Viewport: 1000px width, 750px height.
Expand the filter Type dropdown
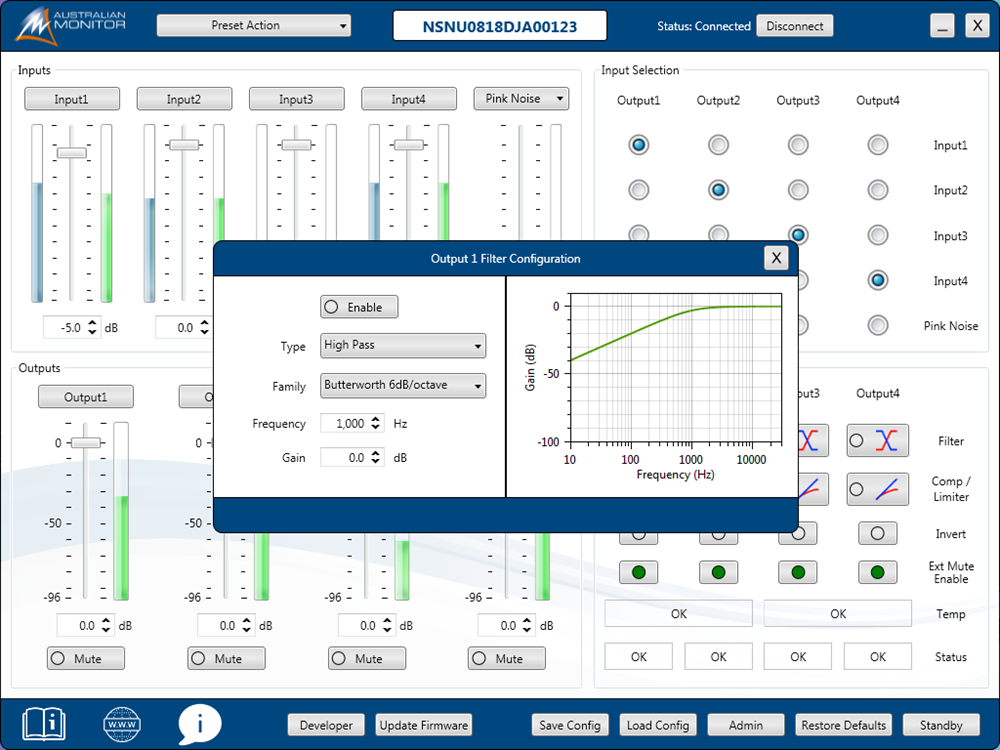(403, 346)
